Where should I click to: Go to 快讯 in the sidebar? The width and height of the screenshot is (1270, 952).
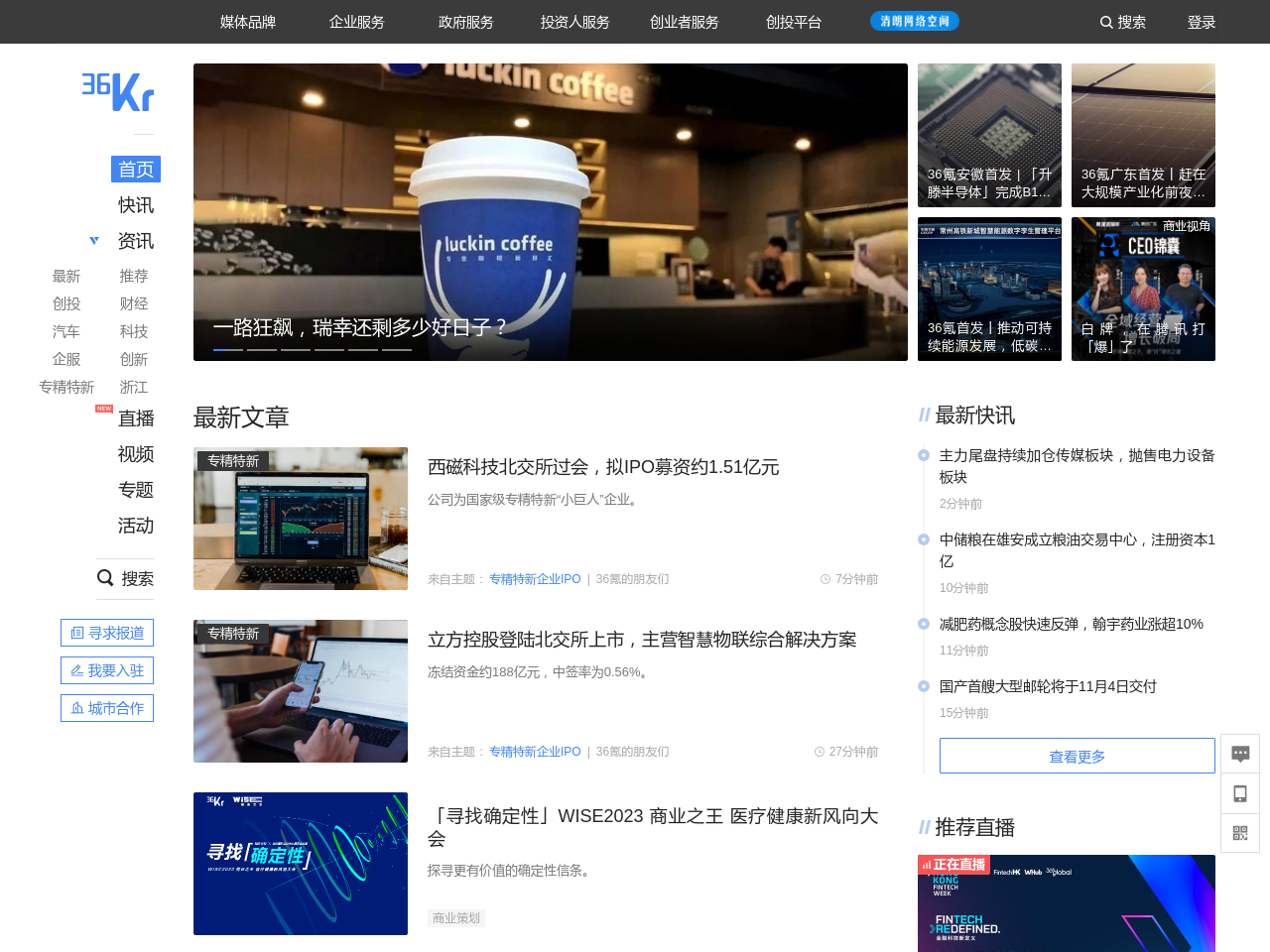[136, 205]
